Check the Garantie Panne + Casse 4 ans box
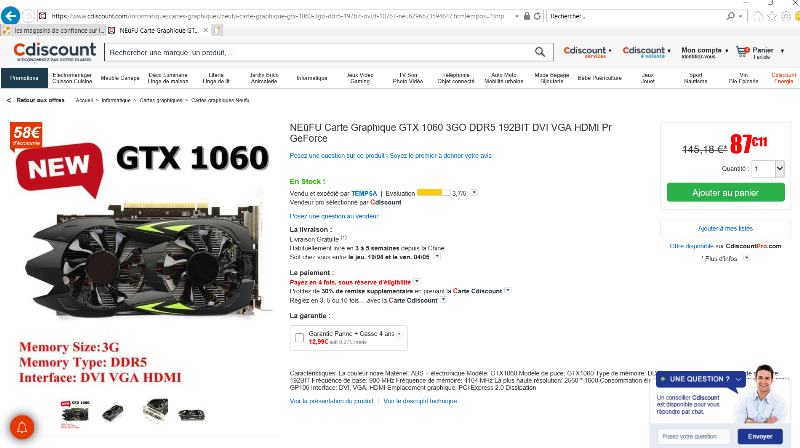Screen dimensions: 800x448 [299, 338]
